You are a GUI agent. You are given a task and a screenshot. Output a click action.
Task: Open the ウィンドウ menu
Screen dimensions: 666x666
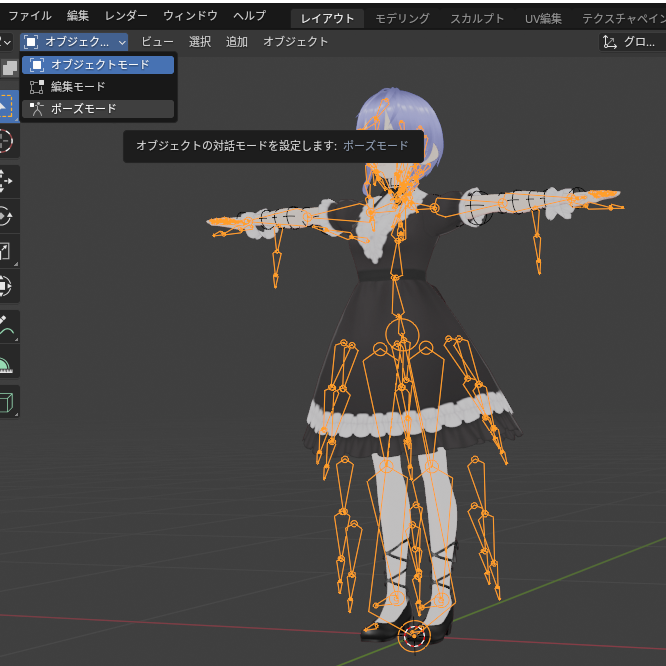click(190, 16)
